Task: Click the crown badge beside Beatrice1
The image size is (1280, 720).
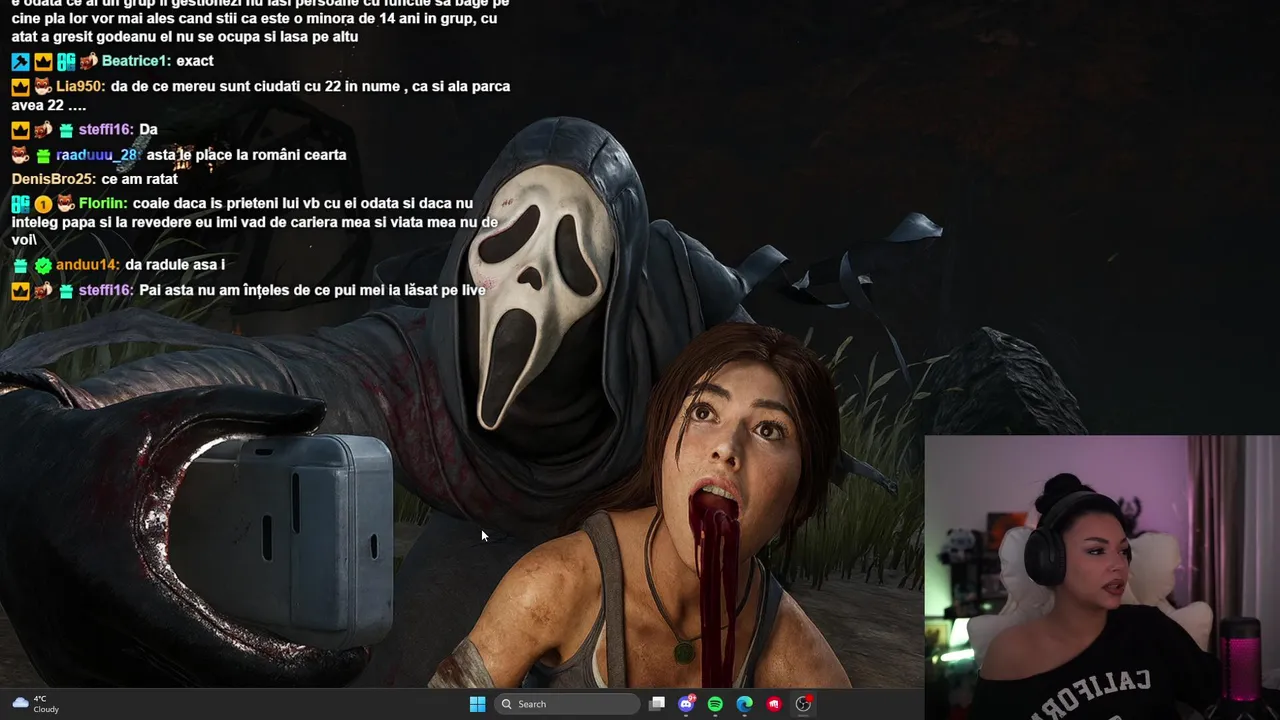Action: [43, 61]
